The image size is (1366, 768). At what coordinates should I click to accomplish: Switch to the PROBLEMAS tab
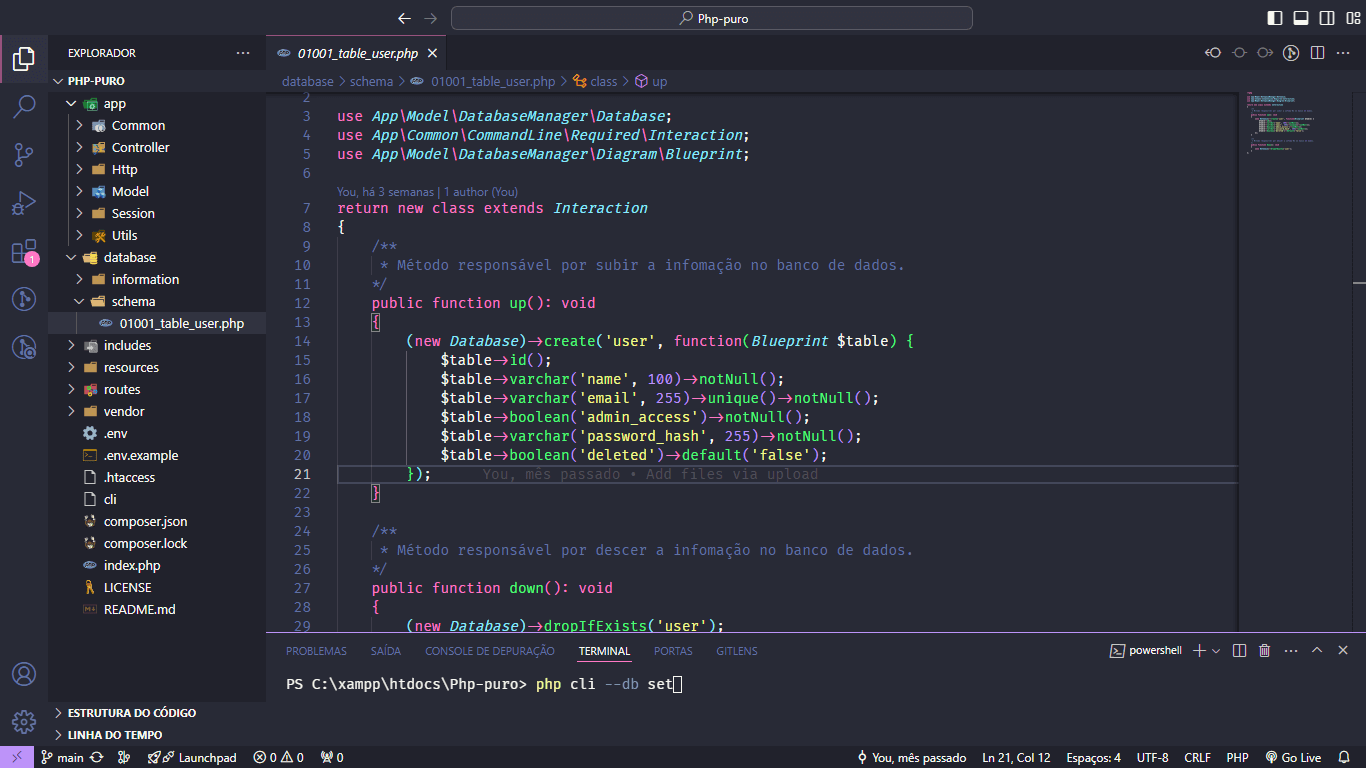pos(316,650)
